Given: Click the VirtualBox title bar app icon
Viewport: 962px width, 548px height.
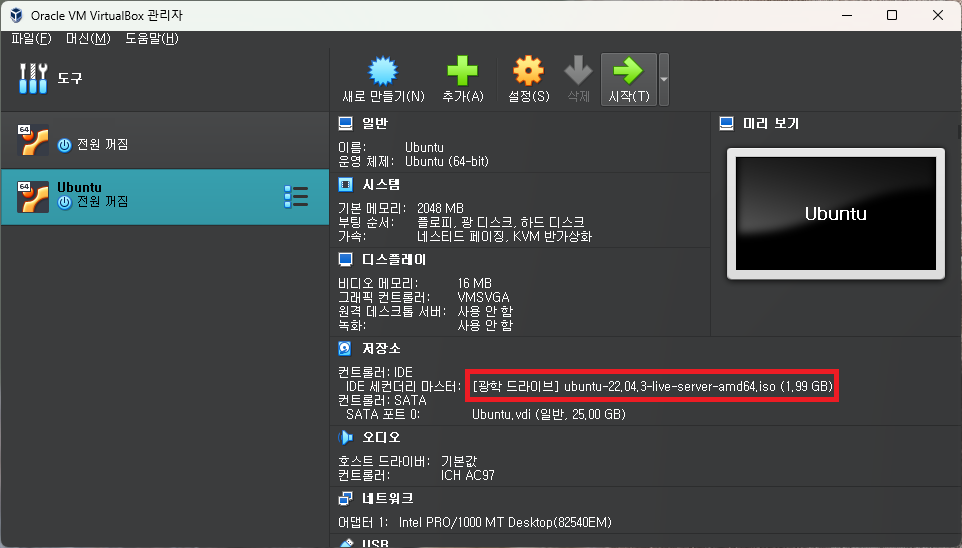Looking at the screenshot, I should (17, 15).
